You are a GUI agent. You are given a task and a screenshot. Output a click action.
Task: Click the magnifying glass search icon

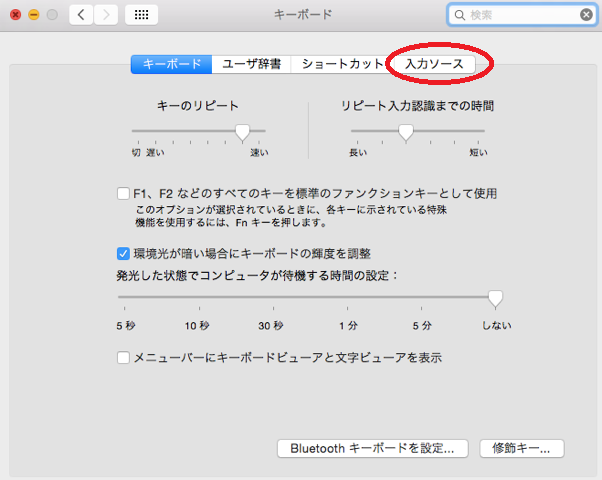point(459,15)
